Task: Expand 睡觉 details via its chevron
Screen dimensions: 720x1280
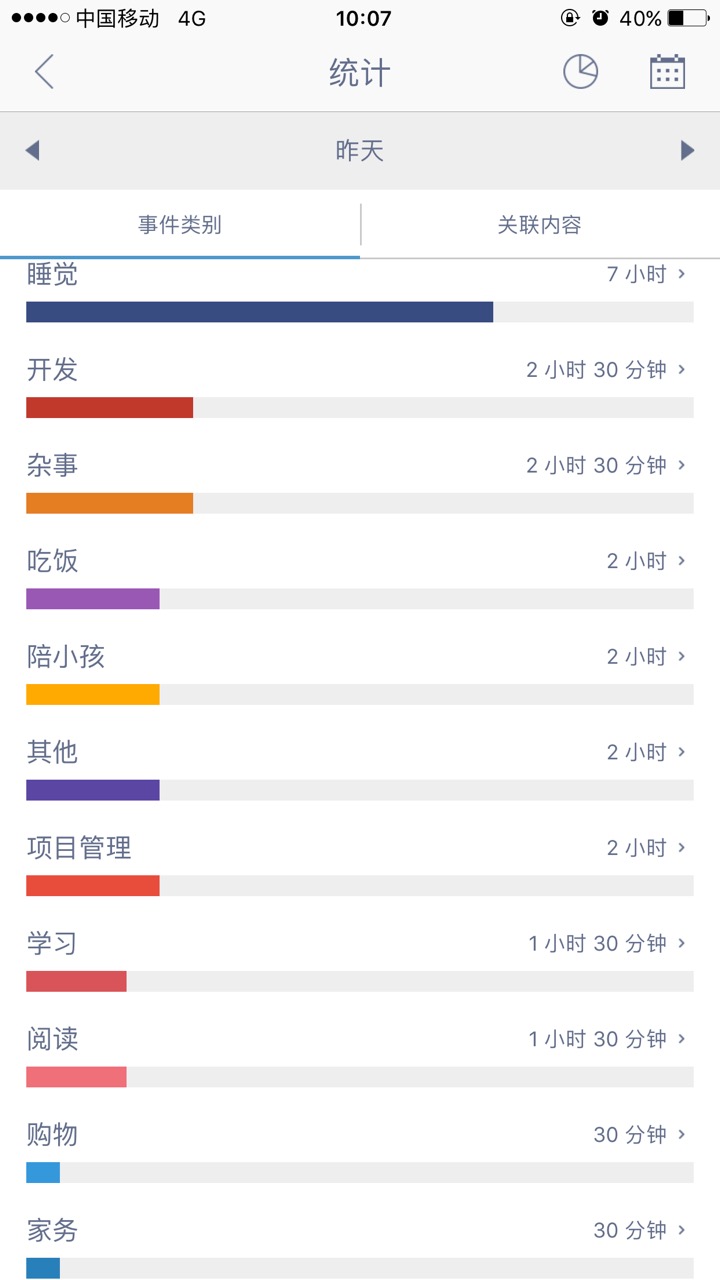Action: (x=682, y=274)
